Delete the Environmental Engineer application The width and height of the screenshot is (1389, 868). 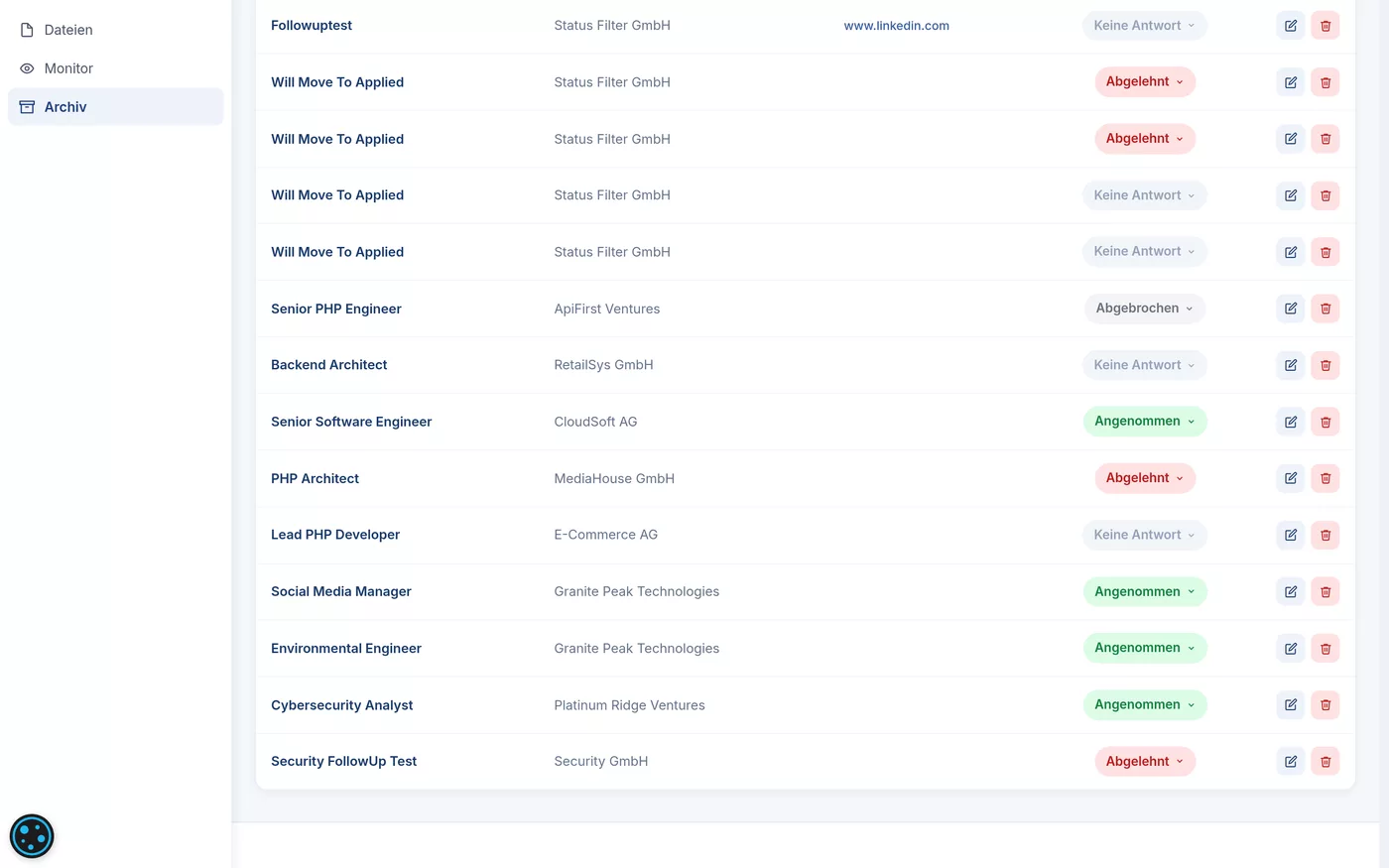pos(1326,648)
